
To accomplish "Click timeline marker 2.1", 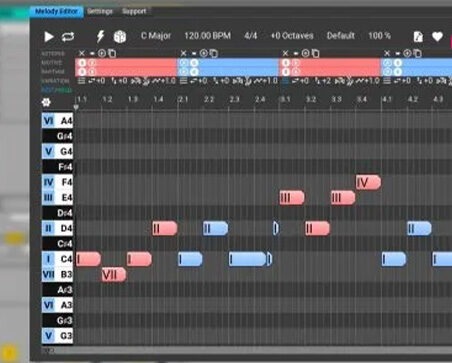I will pos(183,99).
